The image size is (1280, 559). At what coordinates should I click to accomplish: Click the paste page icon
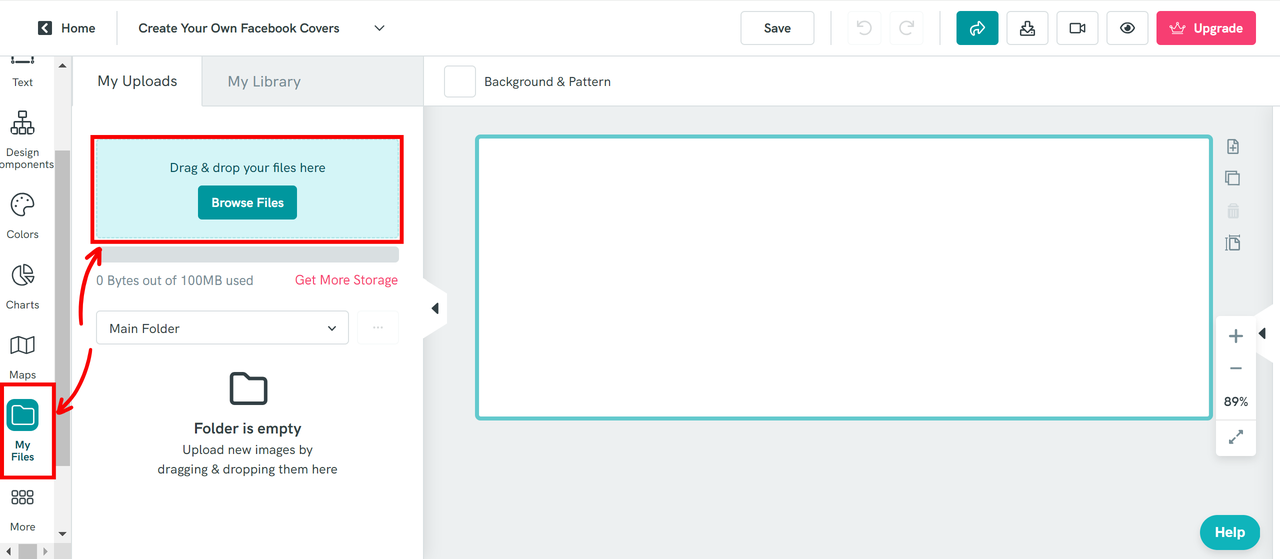tap(1233, 243)
